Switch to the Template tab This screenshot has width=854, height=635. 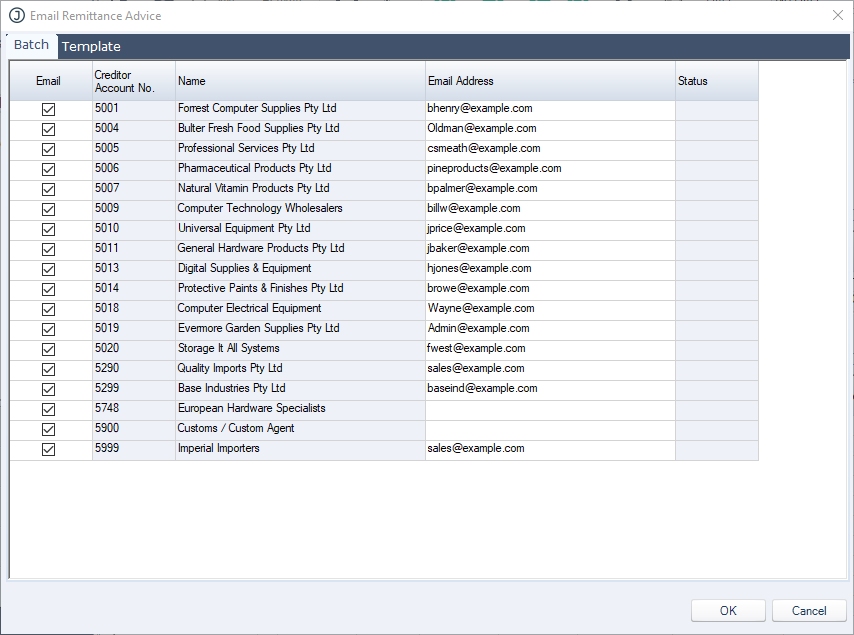click(91, 46)
